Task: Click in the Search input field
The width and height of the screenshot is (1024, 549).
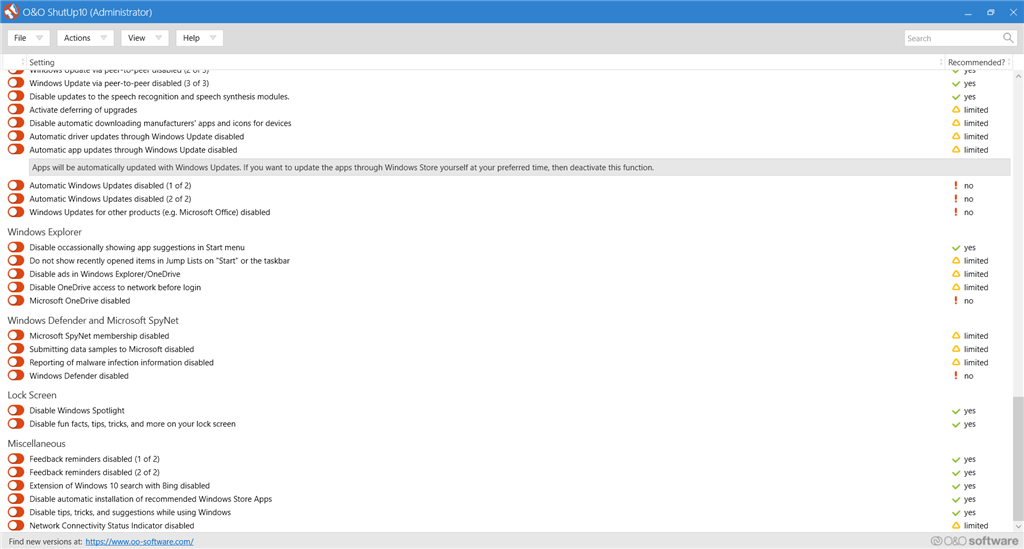Action: 953,39
